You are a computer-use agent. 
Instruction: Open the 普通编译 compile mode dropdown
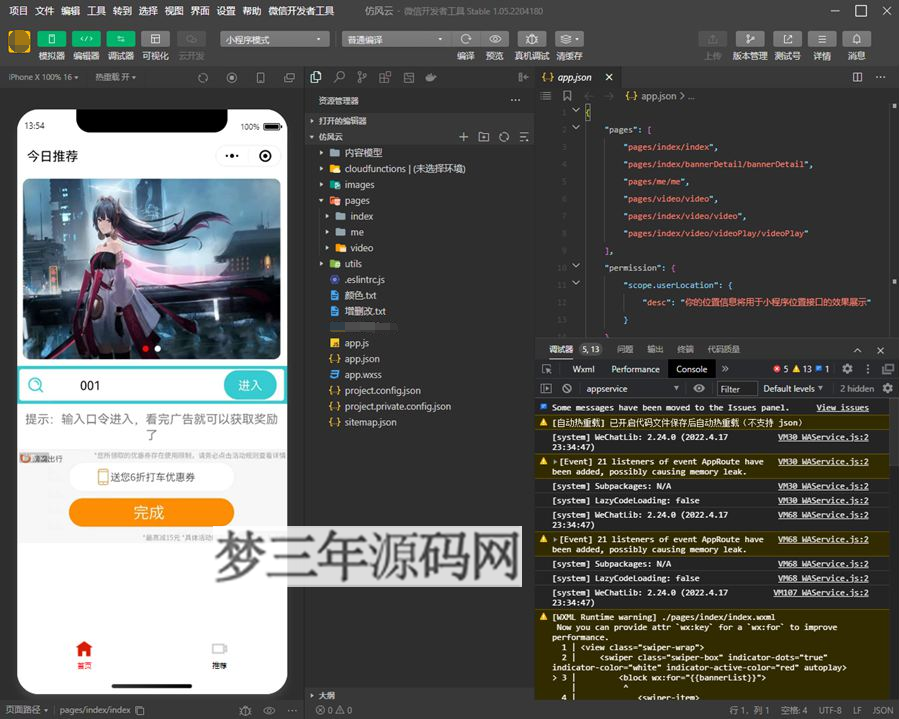pyautogui.click(x=395, y=38)
